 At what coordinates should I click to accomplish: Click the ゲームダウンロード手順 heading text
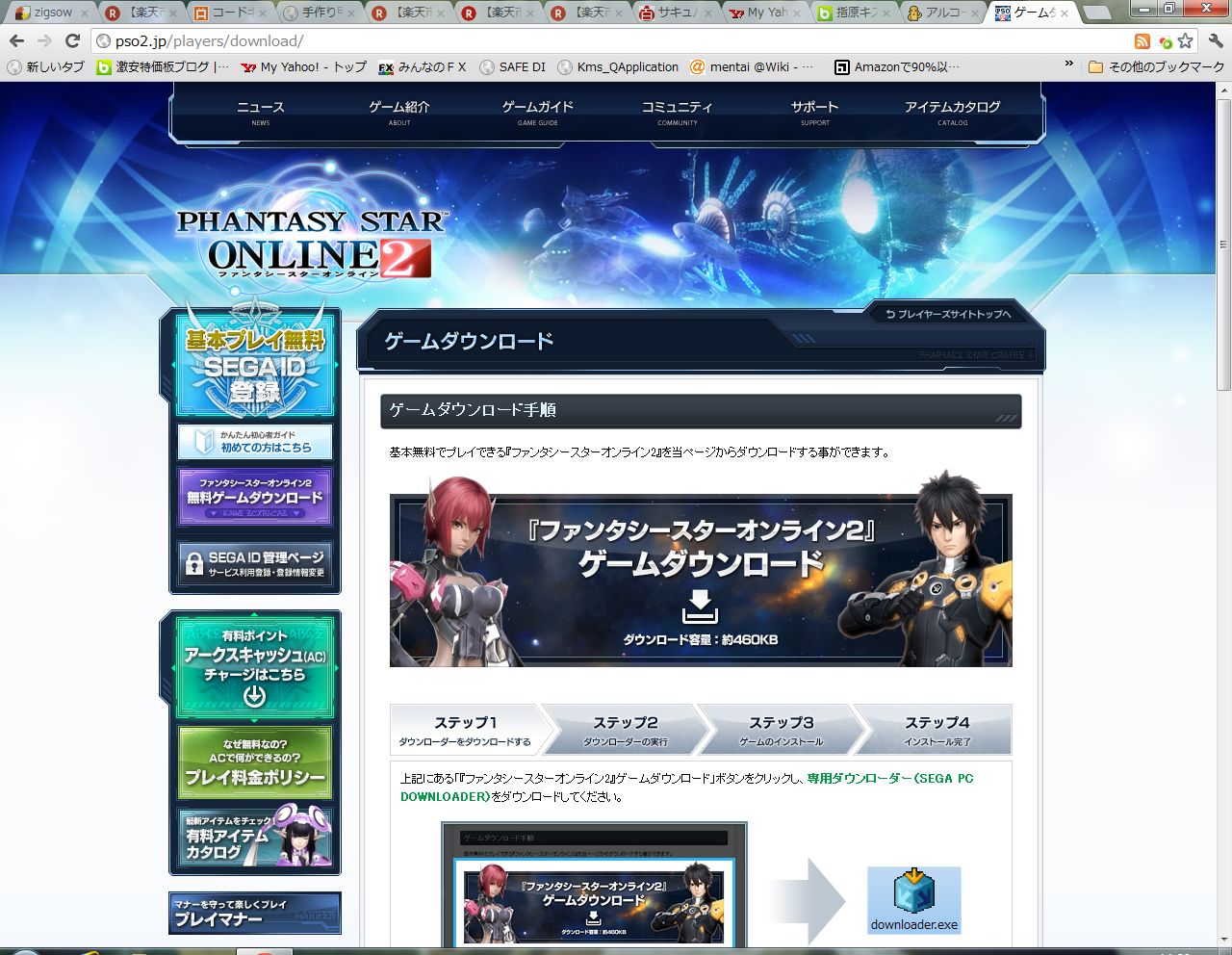(473, 410)
